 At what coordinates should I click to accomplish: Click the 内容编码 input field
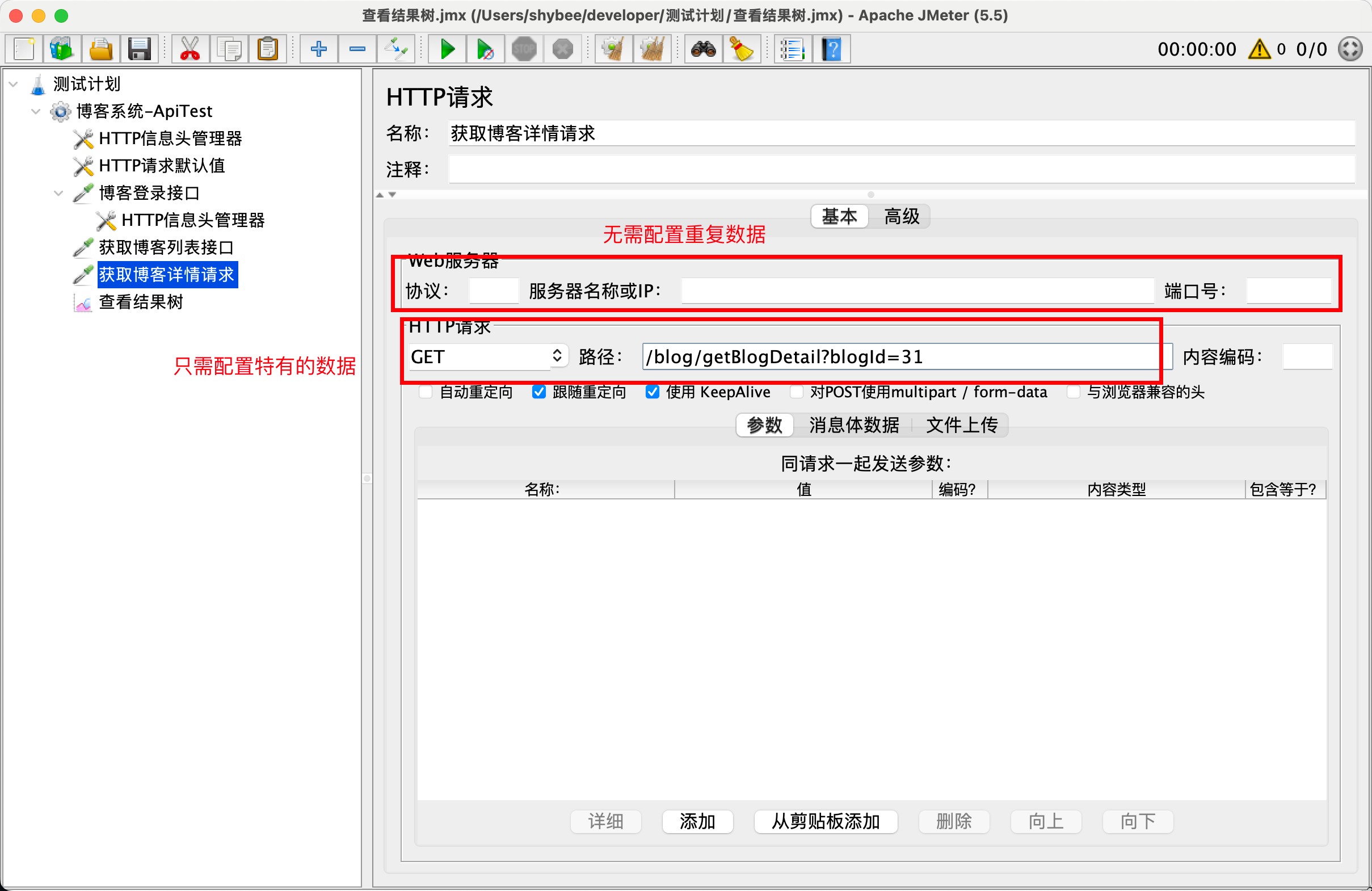coord(1307,356)
